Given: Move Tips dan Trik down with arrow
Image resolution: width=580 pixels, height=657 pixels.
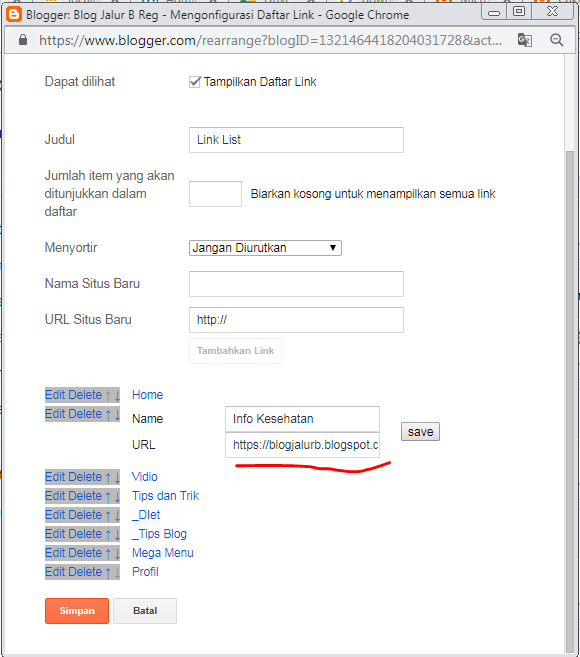Looking at the screenshot, I should point(117,496).
